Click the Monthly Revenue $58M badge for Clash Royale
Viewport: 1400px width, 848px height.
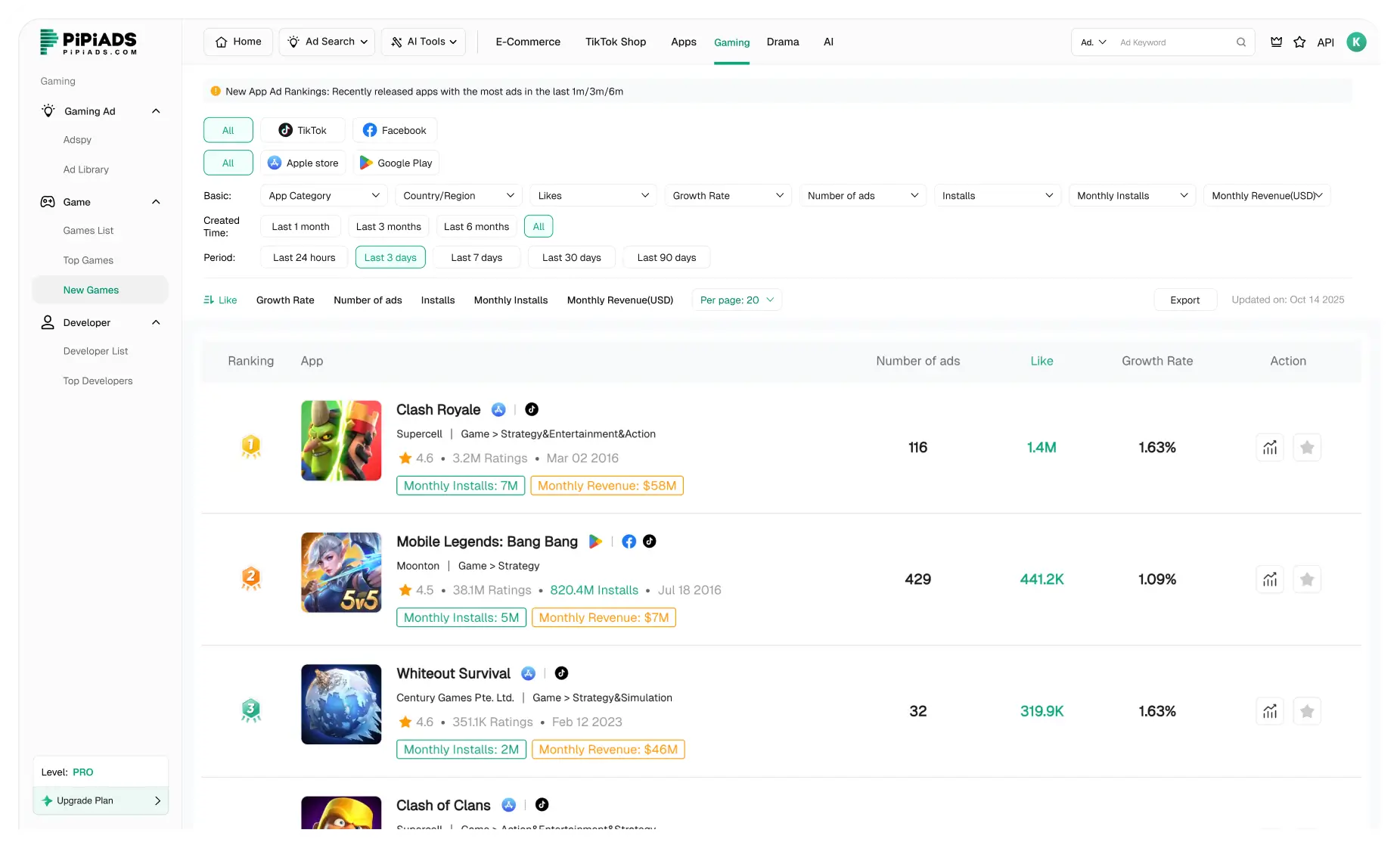607,486
